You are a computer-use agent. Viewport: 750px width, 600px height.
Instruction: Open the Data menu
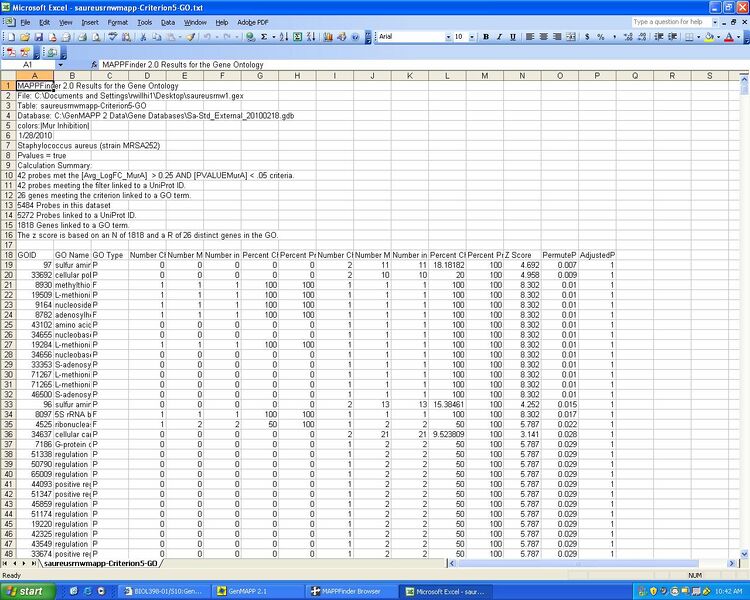[168, 21]
